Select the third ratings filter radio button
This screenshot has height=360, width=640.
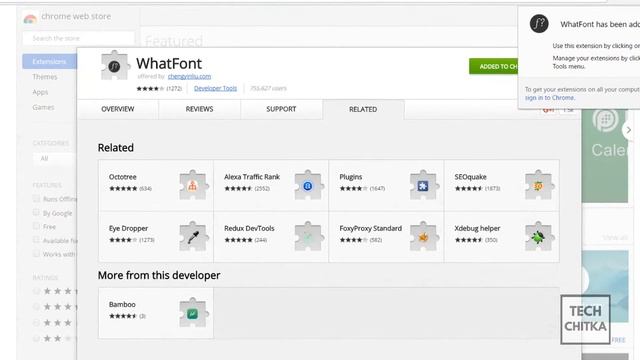point(36,322)
